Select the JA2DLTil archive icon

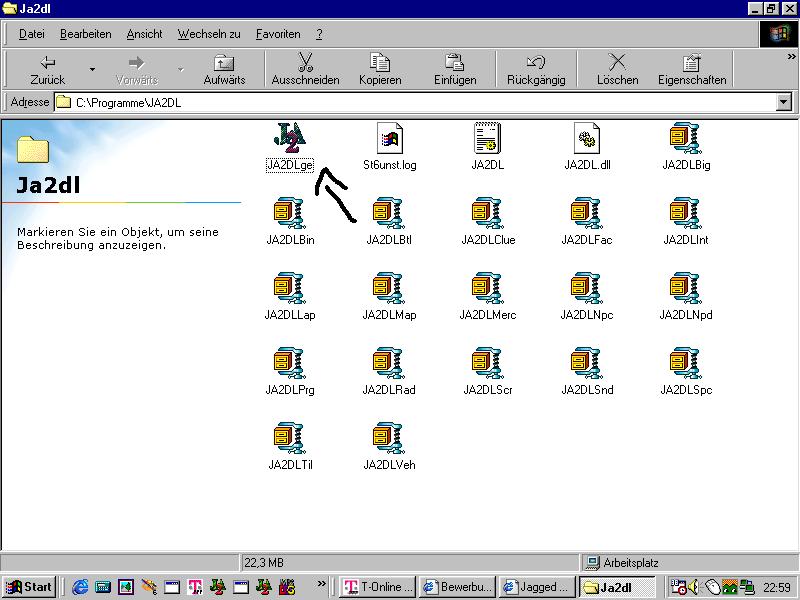point(290,438)
